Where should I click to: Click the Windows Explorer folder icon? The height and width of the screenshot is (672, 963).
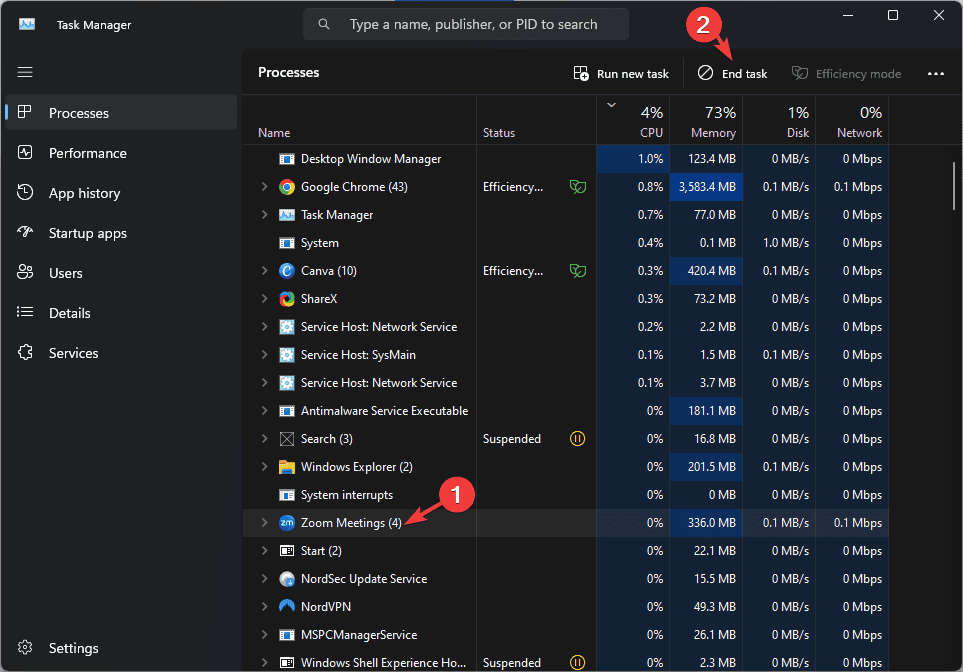tap(287, 467)
